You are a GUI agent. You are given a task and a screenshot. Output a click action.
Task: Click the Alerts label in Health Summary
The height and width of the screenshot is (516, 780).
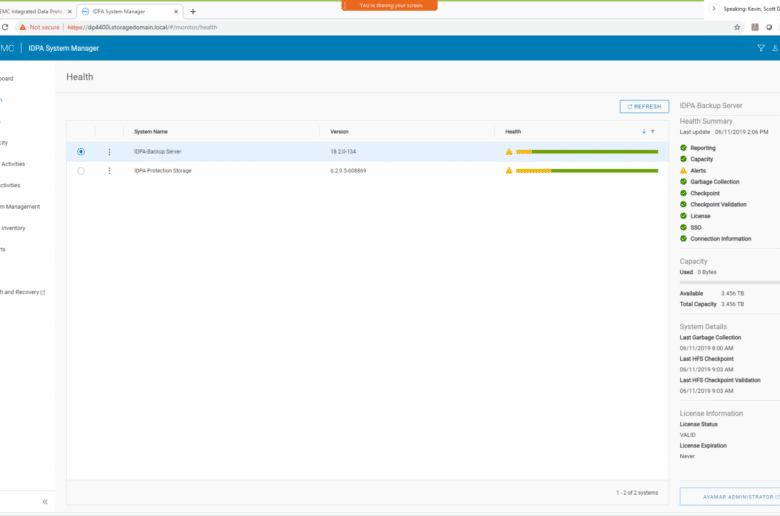coord(698,171)
